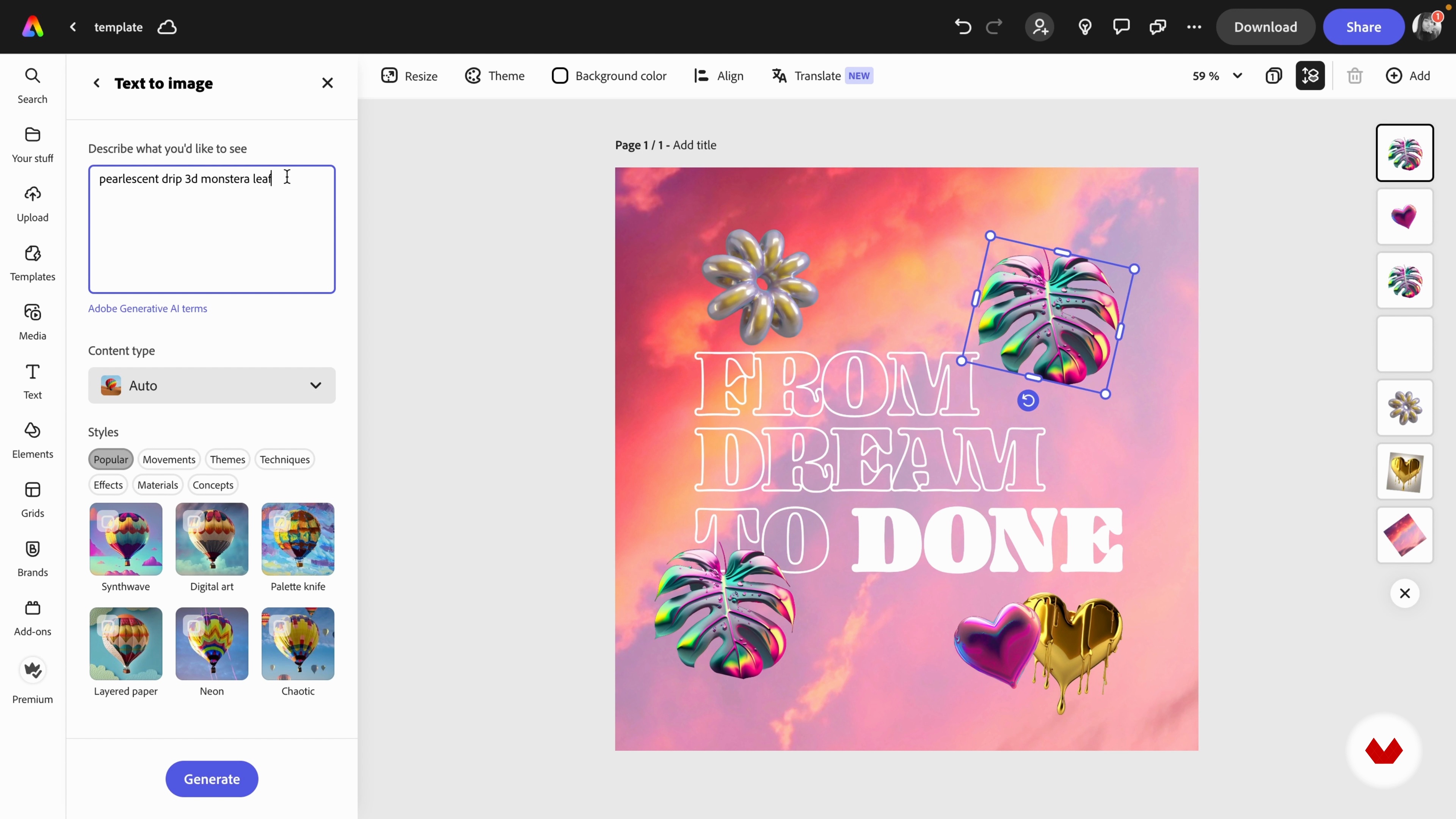Open the Media panel
Image resolution: width=1456 pixels, height=819 pixels.
pos(32,322)
